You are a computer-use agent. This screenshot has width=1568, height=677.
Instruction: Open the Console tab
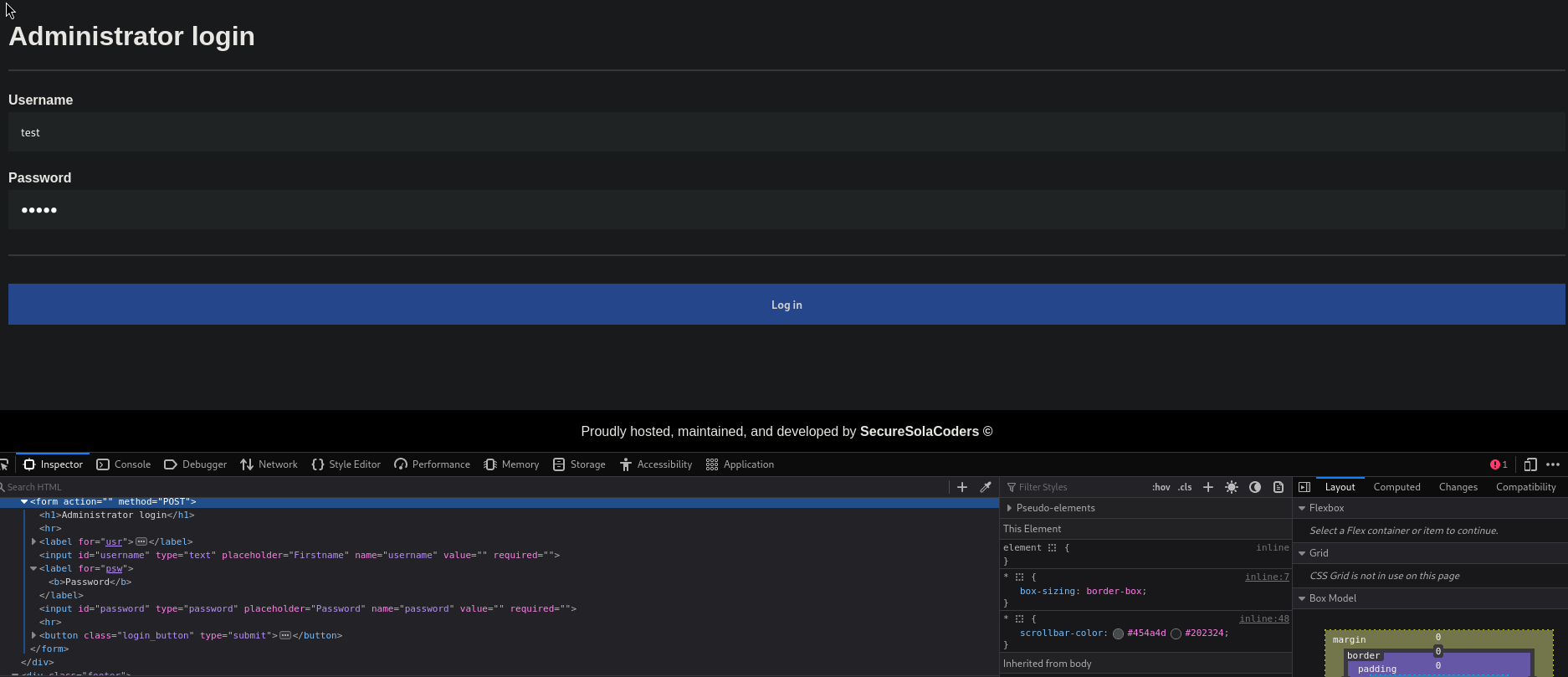click(124, 464)
